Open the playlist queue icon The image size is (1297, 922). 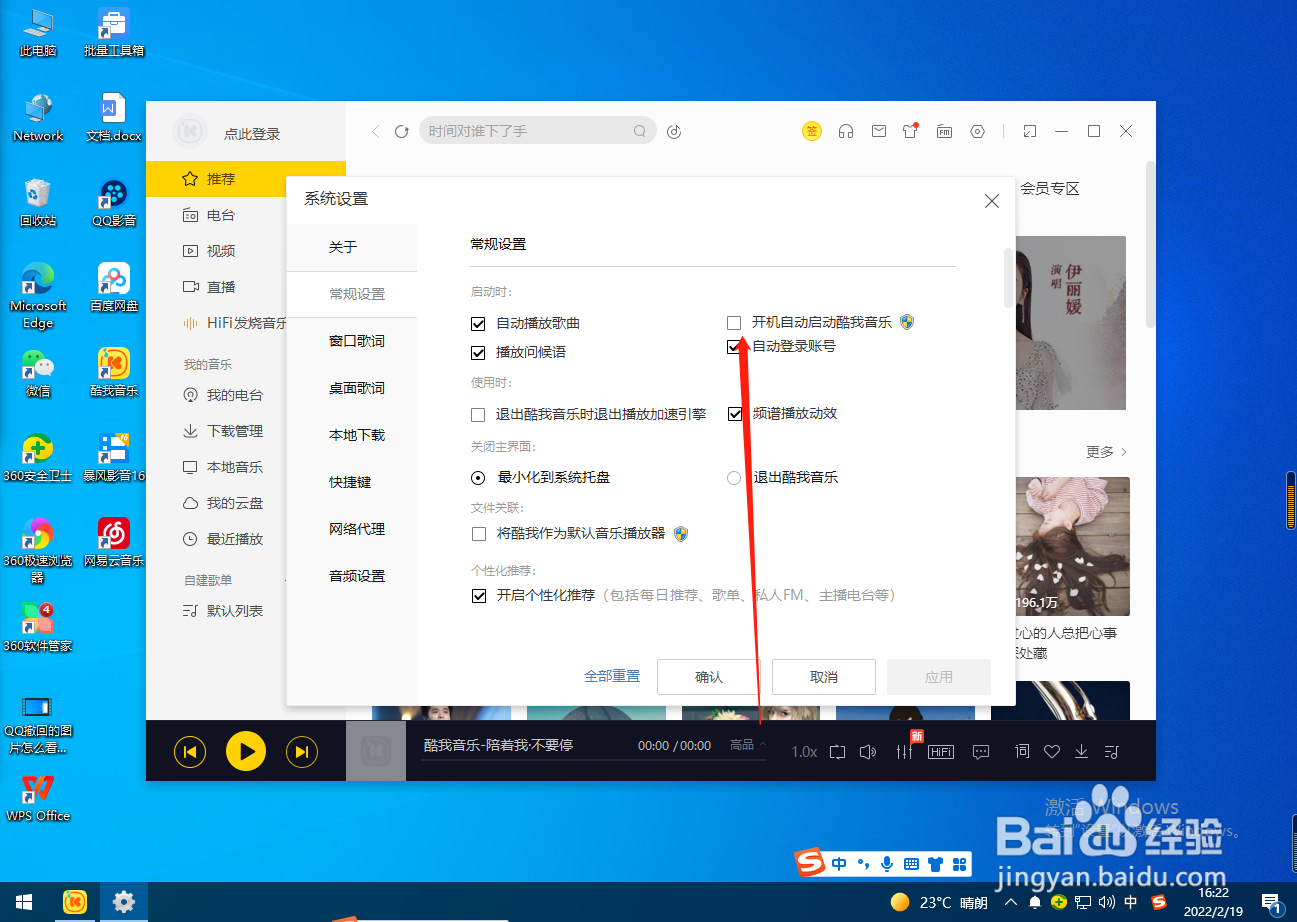coord(1111,751)
